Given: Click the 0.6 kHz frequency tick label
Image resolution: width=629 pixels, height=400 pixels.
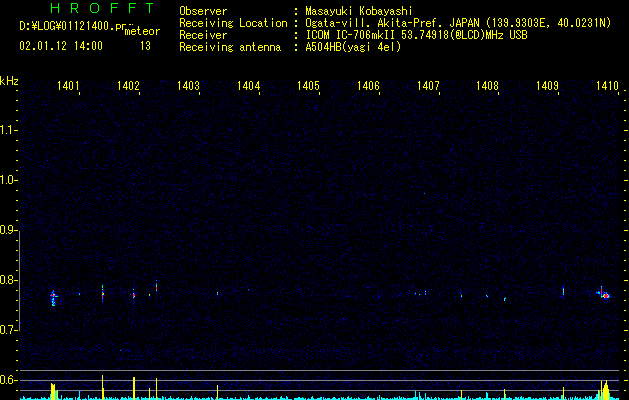Looking at the screenshot, I should click(8, 380).
